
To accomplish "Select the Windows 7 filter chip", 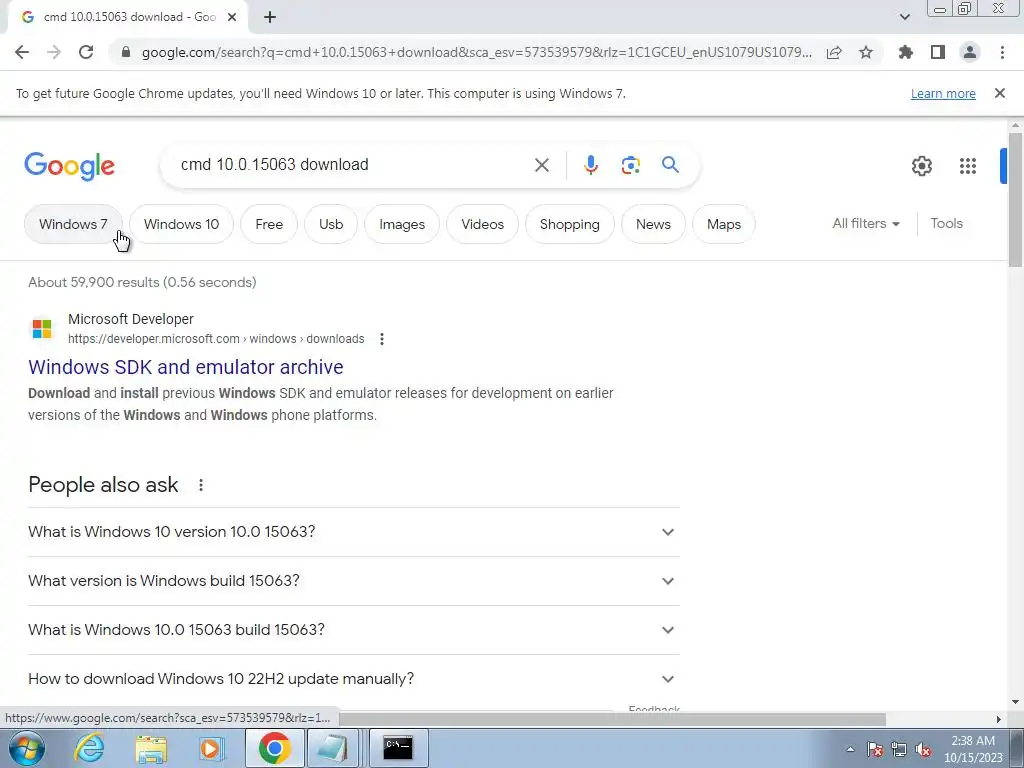I will 73,224.
